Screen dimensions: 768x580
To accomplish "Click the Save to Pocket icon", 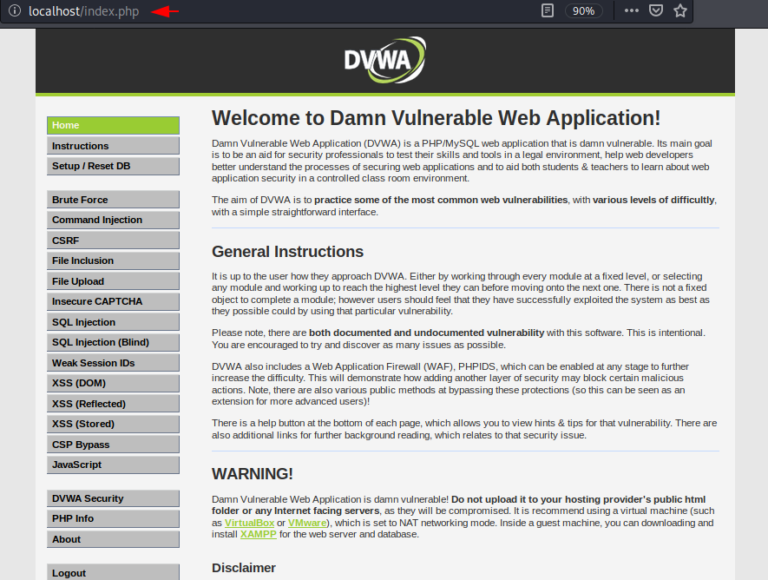I will tap(656, 11).
